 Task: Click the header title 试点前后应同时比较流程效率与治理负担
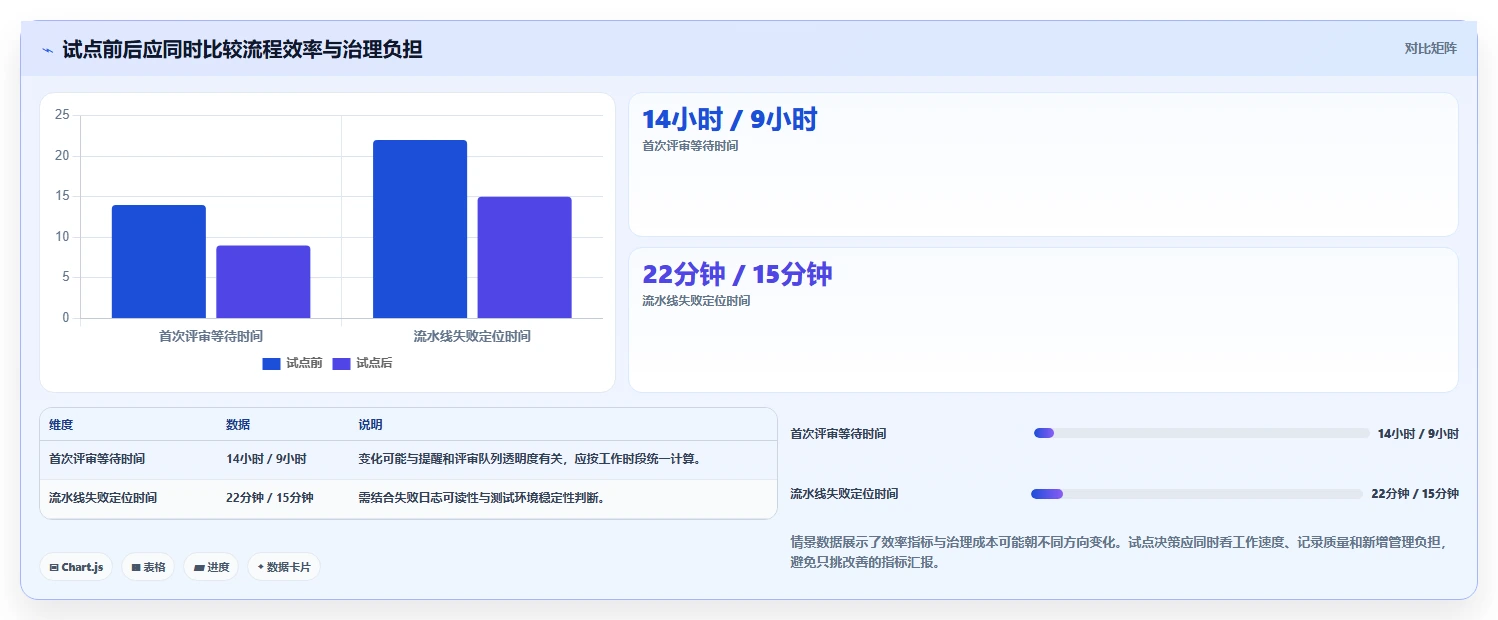(x=242, y=49)
